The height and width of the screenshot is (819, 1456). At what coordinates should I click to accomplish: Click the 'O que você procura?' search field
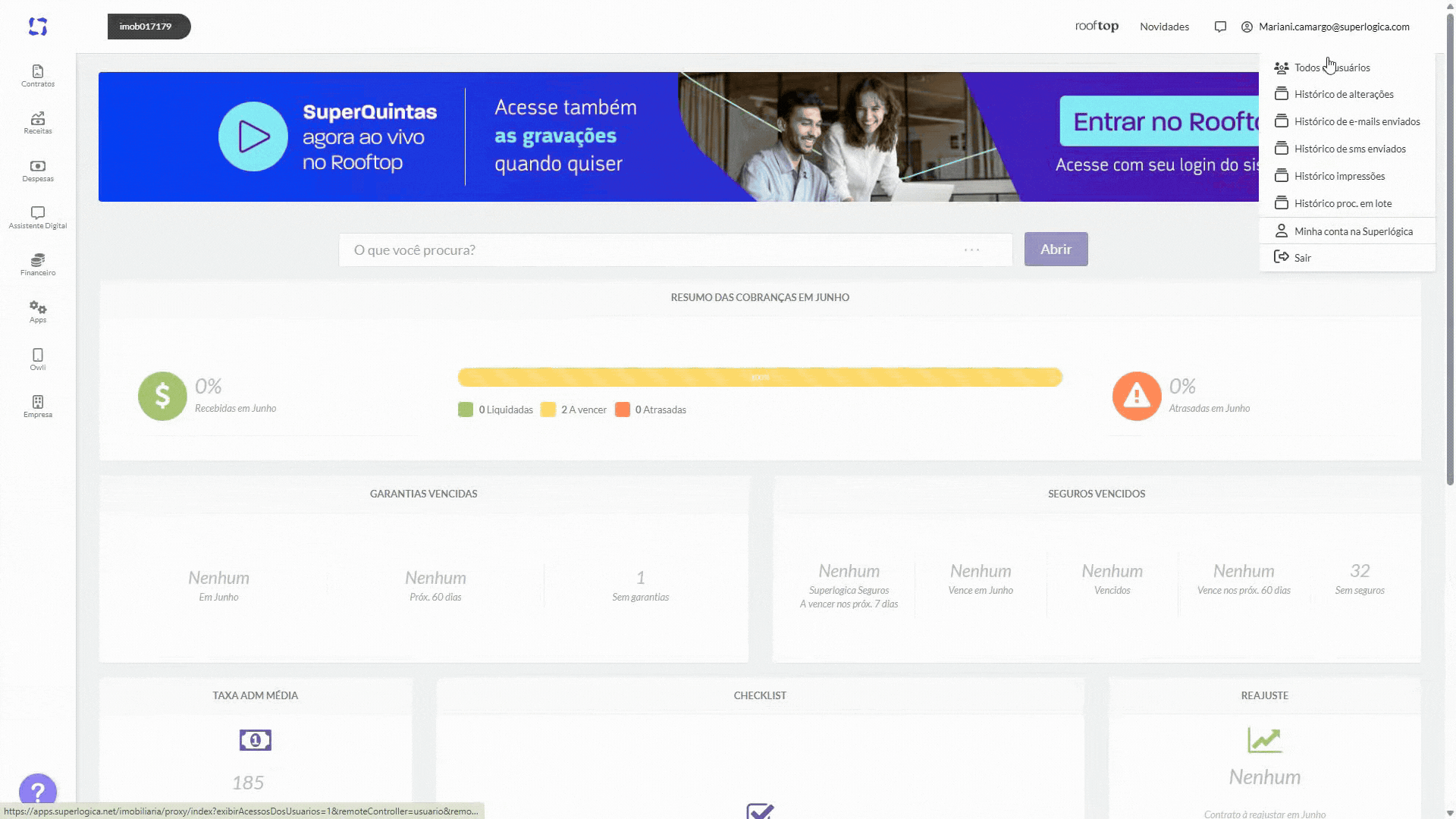pos(675,249)
